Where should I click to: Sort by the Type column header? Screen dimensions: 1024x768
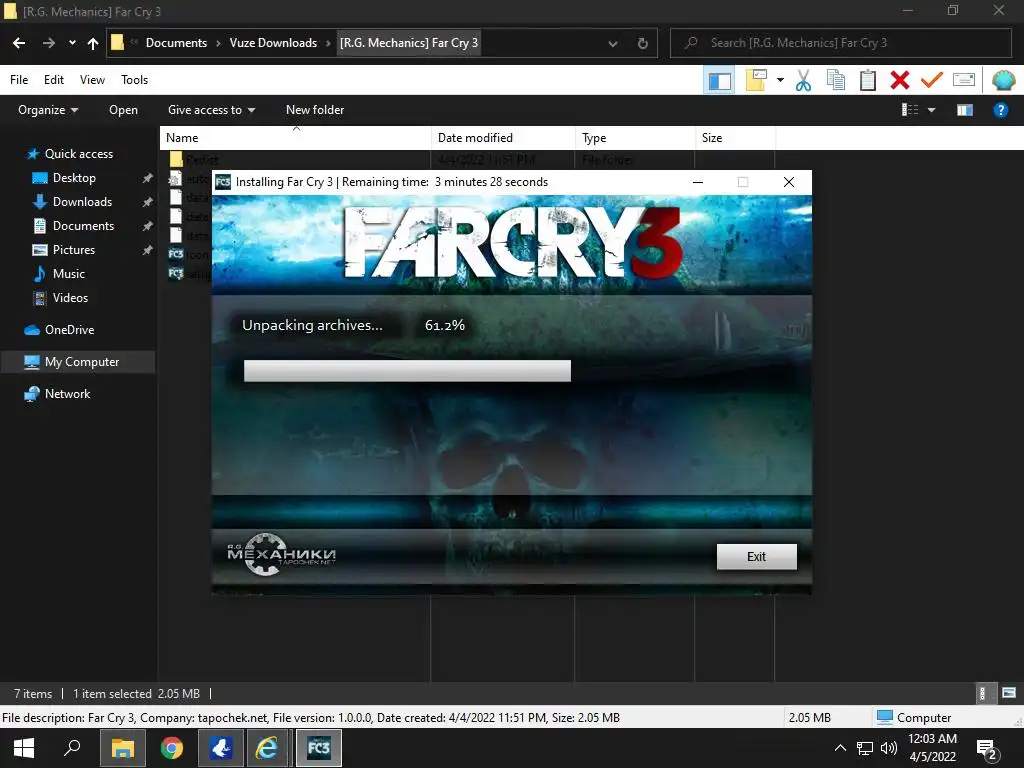point(635,138)
